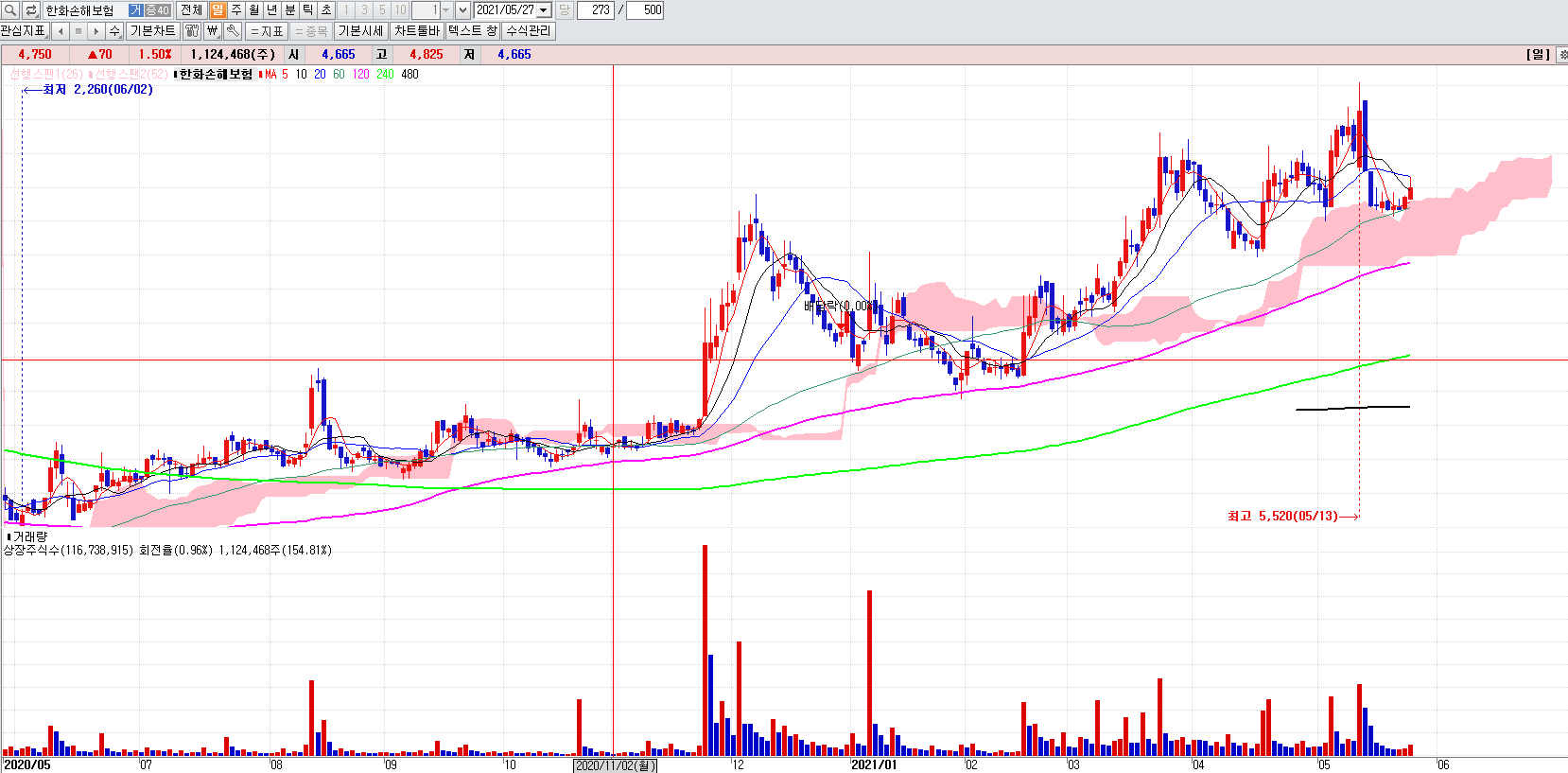The width and height of the screenshot is (1568, 773).
Task: Expand the chevron dropdown next to interval box
Action: click(x=462, y=9)
